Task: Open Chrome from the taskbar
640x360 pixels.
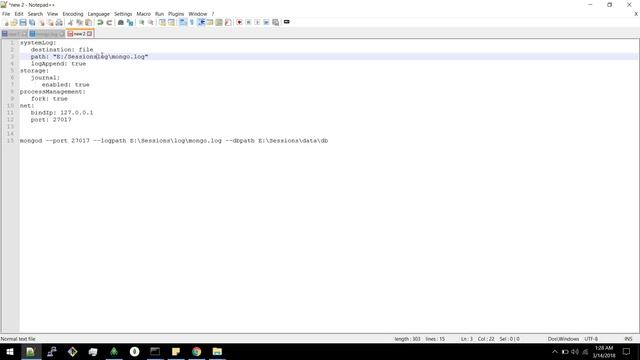Action: click(196, 351)
